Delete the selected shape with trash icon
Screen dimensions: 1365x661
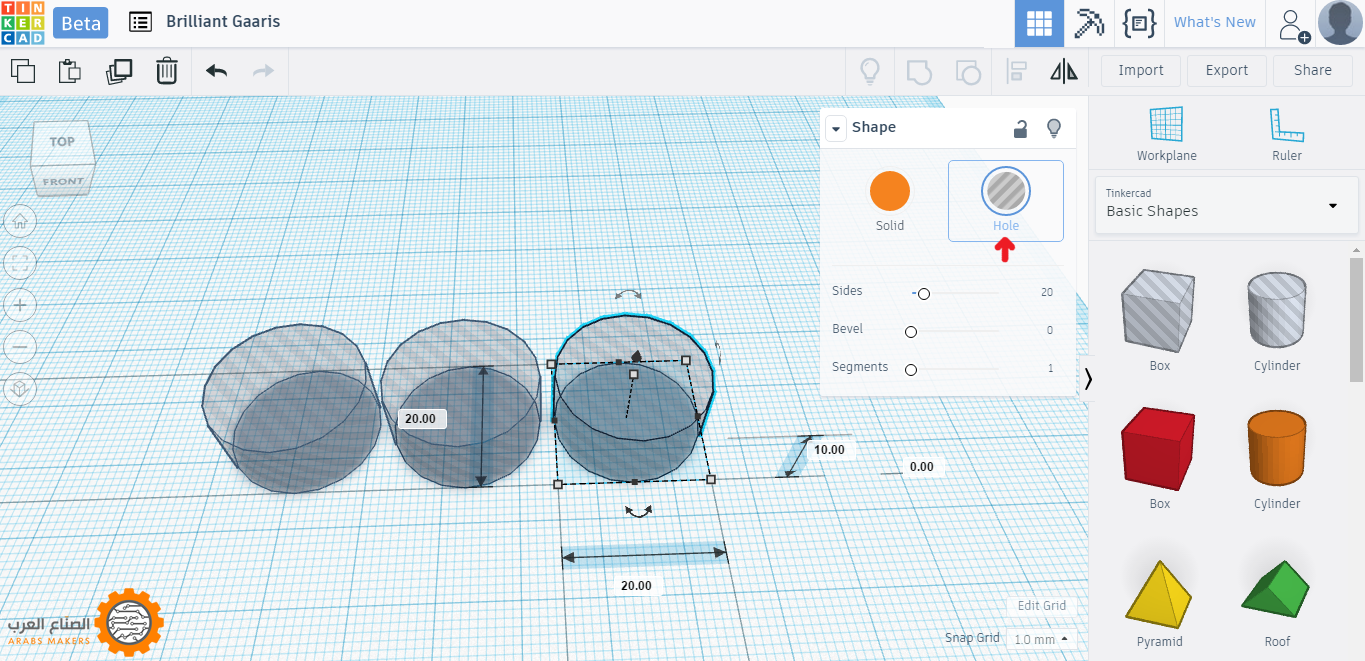(167, 71)
